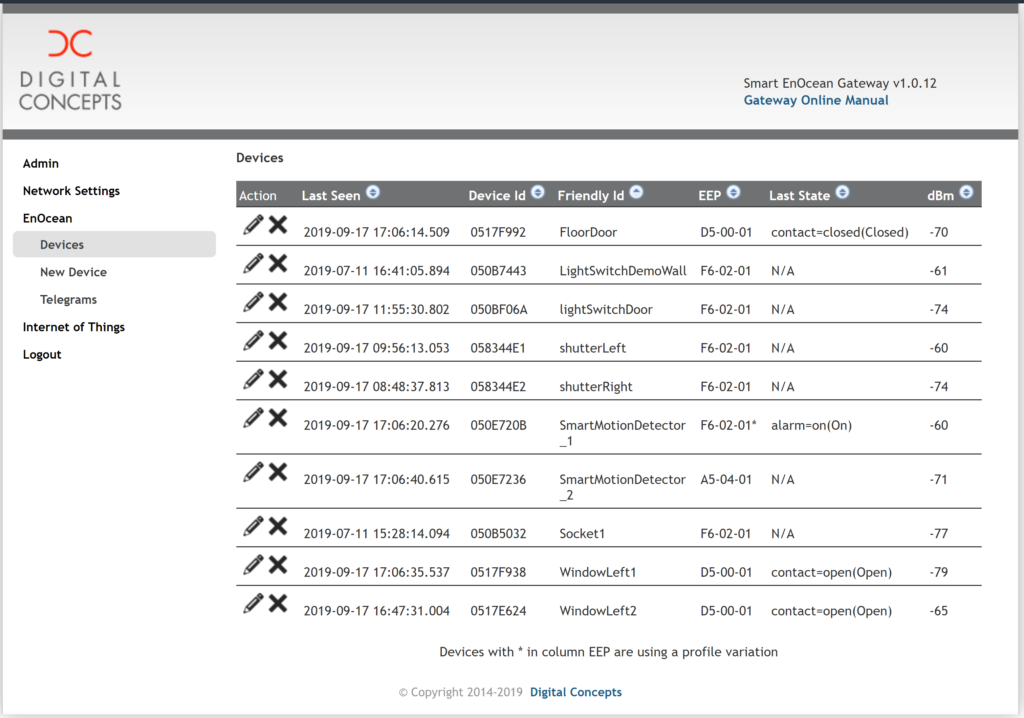Delete the shutterRight device
The width and height of the screenshot is (1024, 718).
tap(278, 379)
